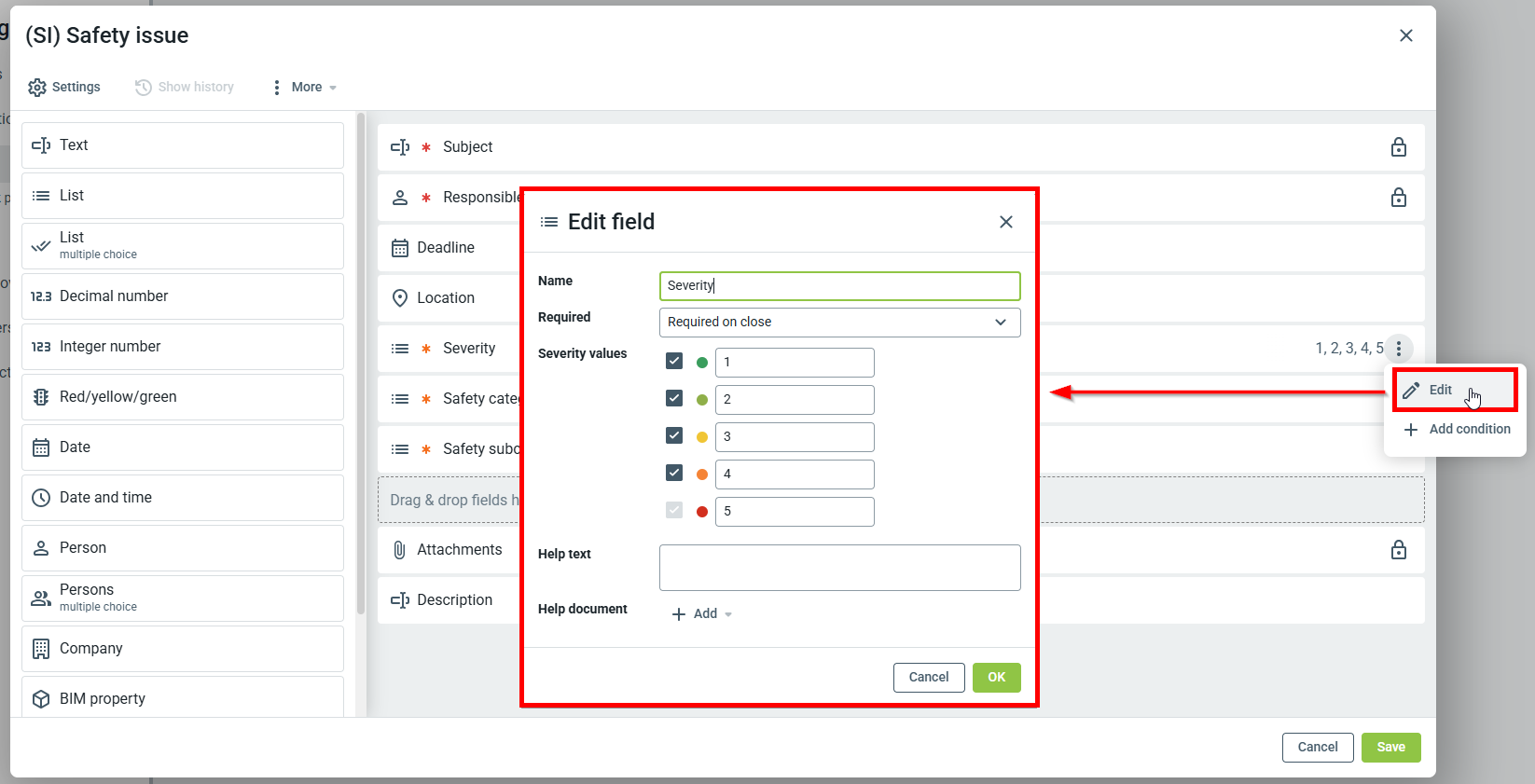Image resolution: width=1535 pixels, height=784 pixels.
Task: Click the green Save button
Action: pyautogui.click(x=1390, y=747)
